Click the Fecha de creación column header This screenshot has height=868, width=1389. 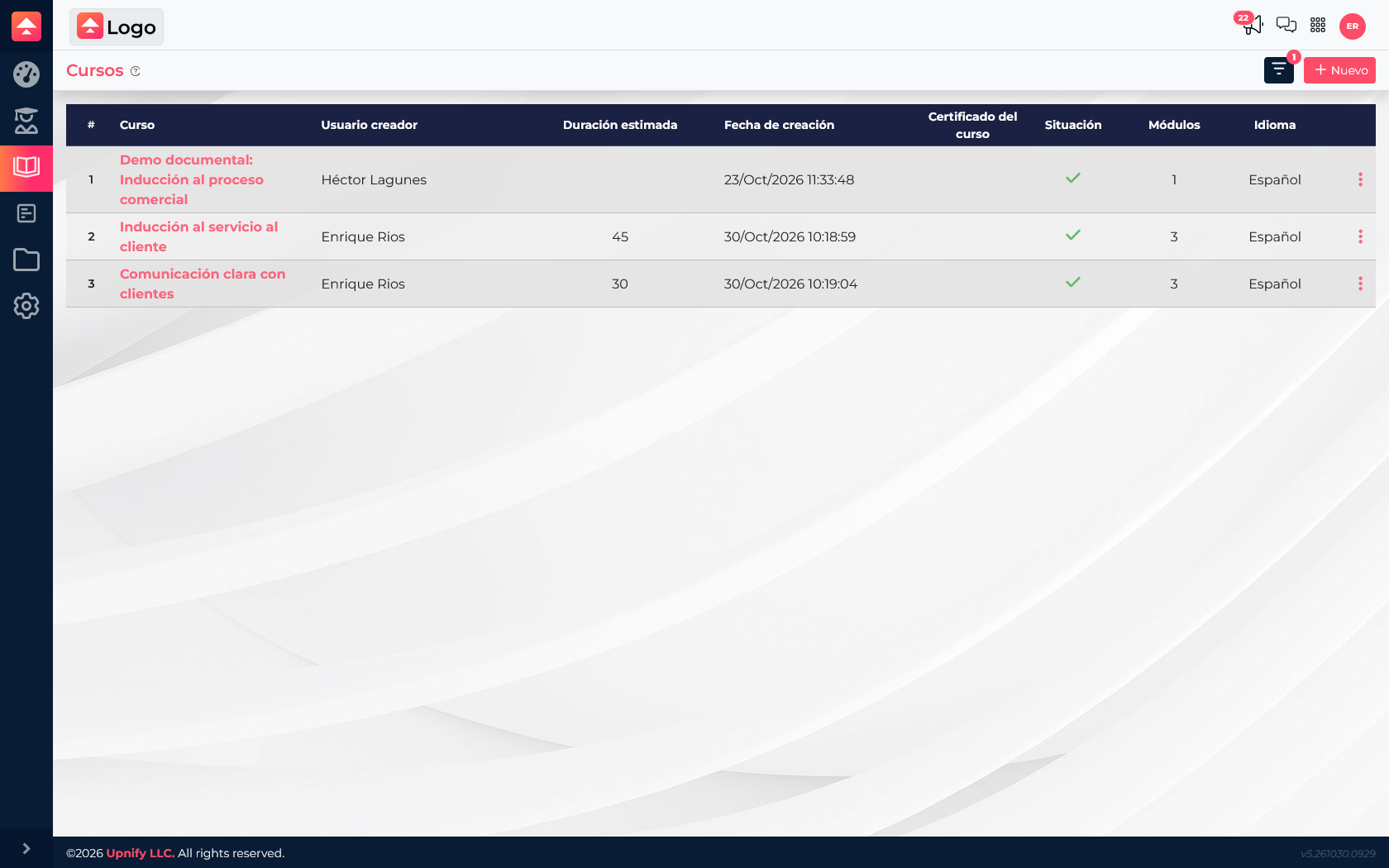click(779, 125)
